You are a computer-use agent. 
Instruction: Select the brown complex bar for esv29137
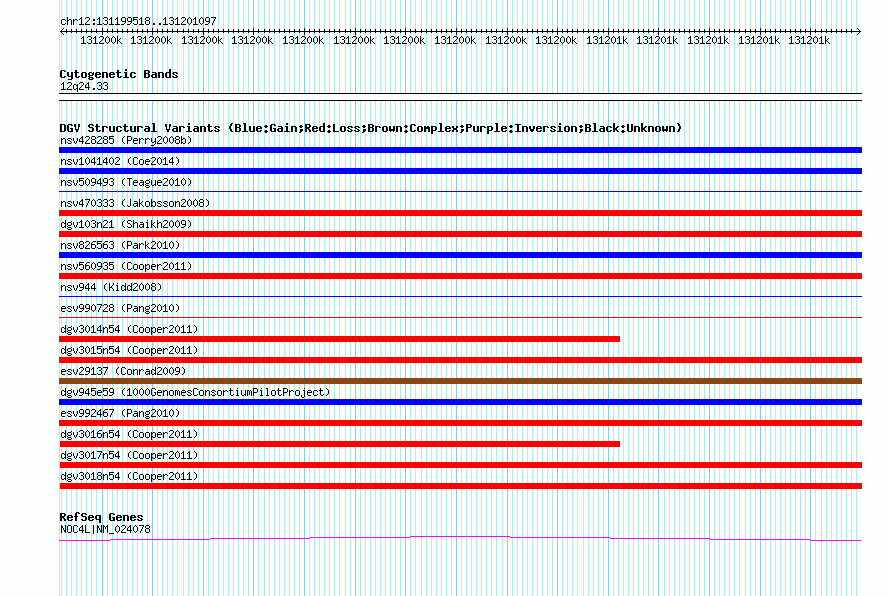(x=460, y=381)
